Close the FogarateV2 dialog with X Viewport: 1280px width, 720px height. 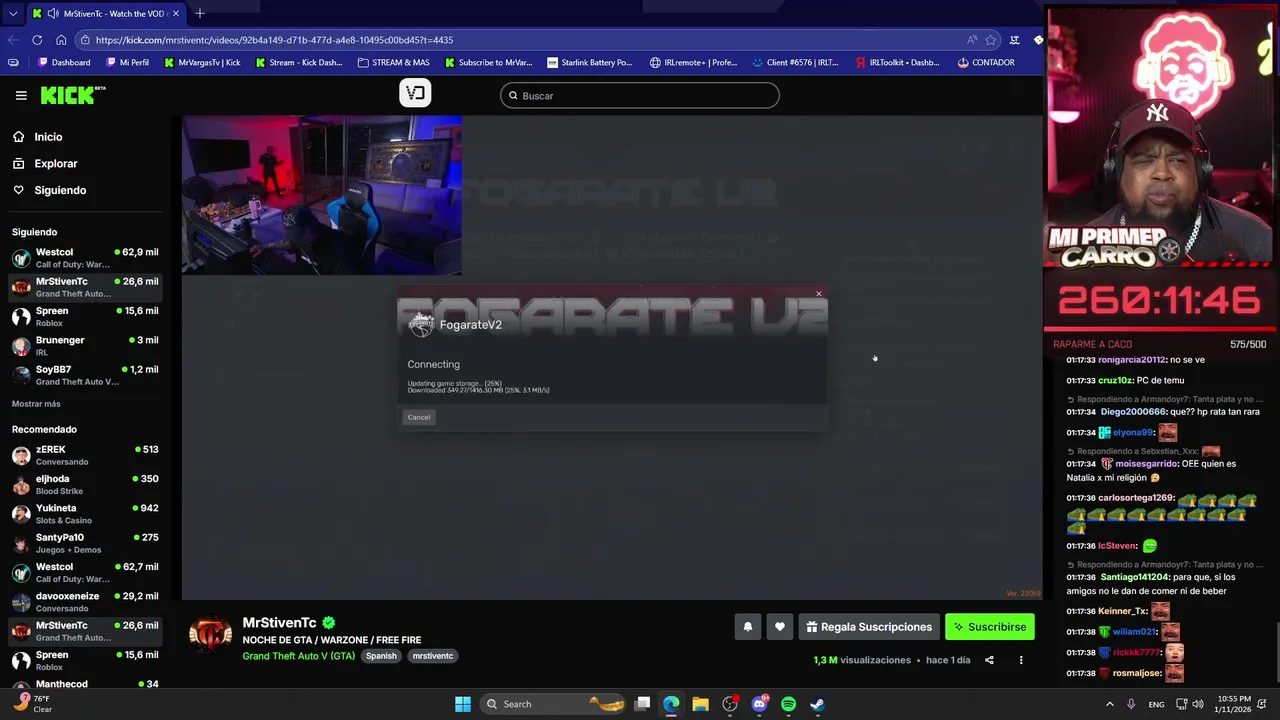819,294
